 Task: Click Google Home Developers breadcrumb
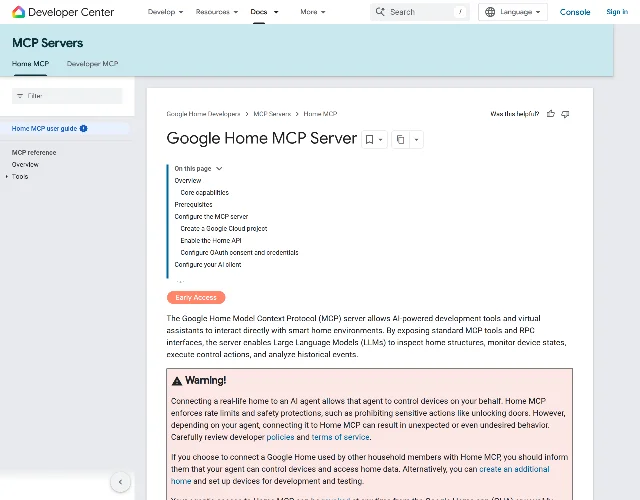coord(203,114)
